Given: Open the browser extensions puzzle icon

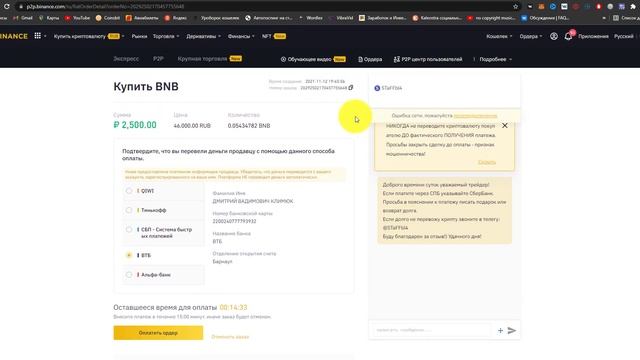Looking at the screenshot, I should tap(633, 7).
